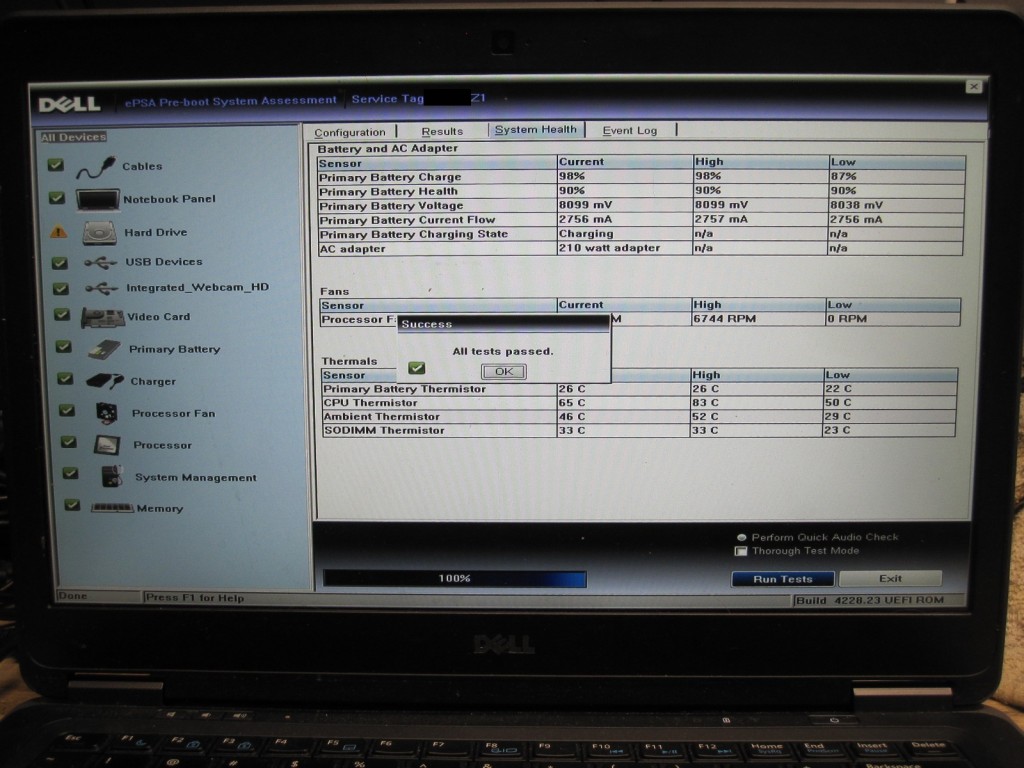The height and width of the screenshot is (768, 1024).
Task: Toggle the Notebook Panel checkbox
Action: tap(57, 197)
